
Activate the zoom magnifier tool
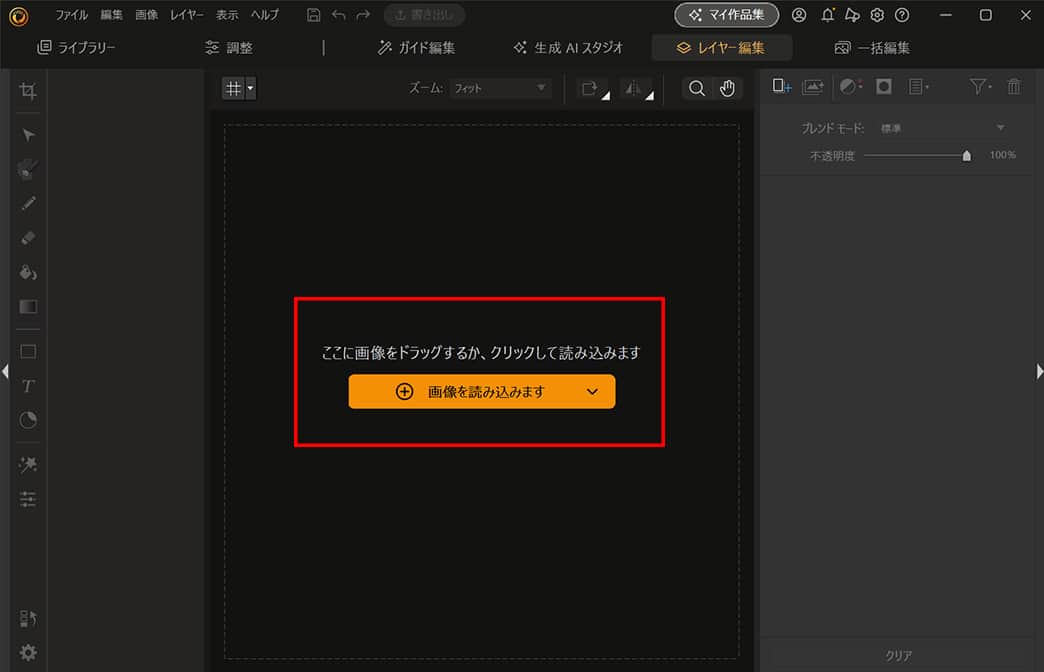click(697, 88)
